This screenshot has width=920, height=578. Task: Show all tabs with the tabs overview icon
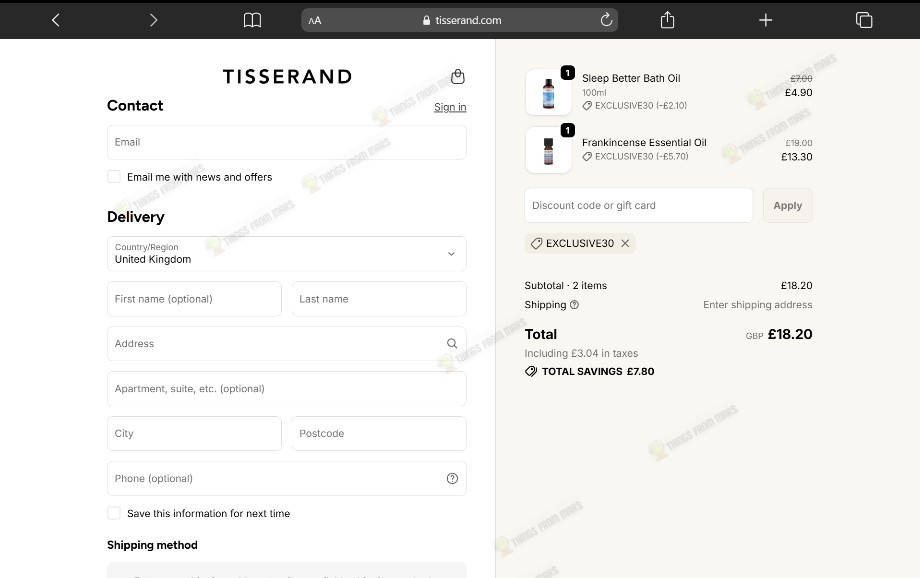point(864,20)
